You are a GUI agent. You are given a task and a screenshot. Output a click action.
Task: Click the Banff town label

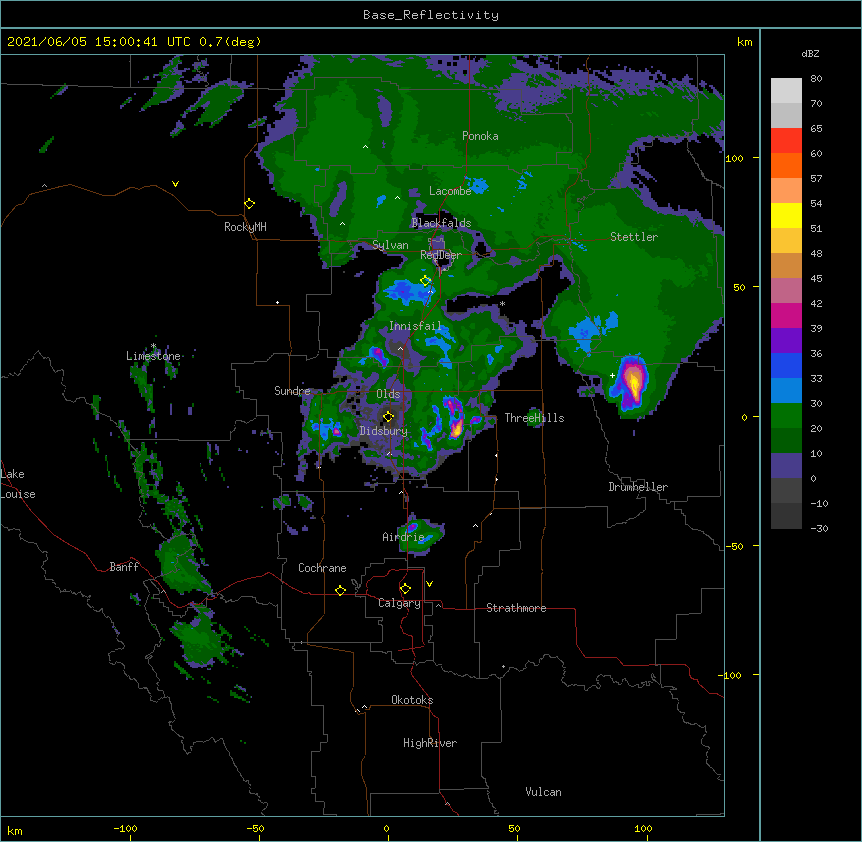click(124, 567)
